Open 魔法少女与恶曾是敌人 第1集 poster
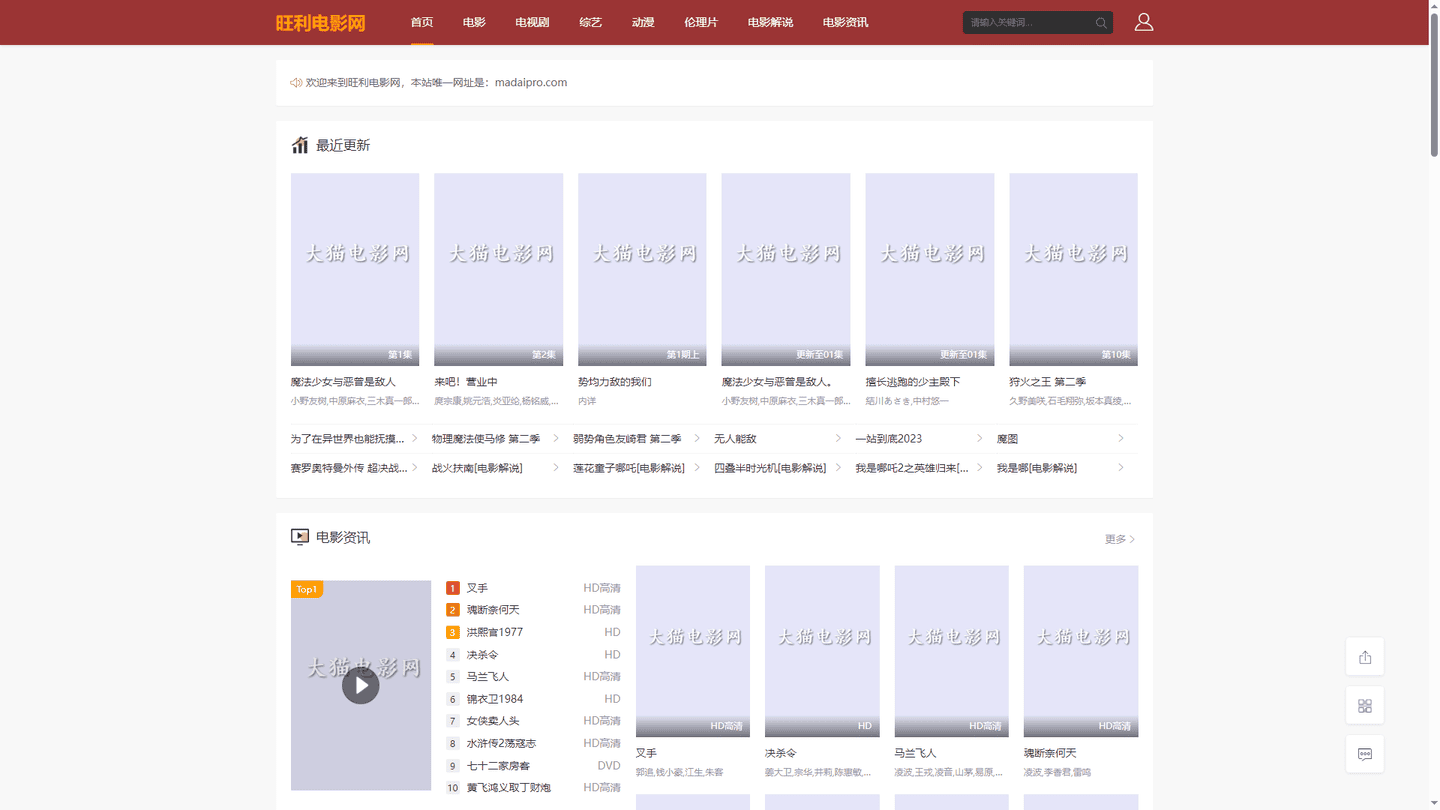This screenshot has width=1440, height=810. coord(355,270)
